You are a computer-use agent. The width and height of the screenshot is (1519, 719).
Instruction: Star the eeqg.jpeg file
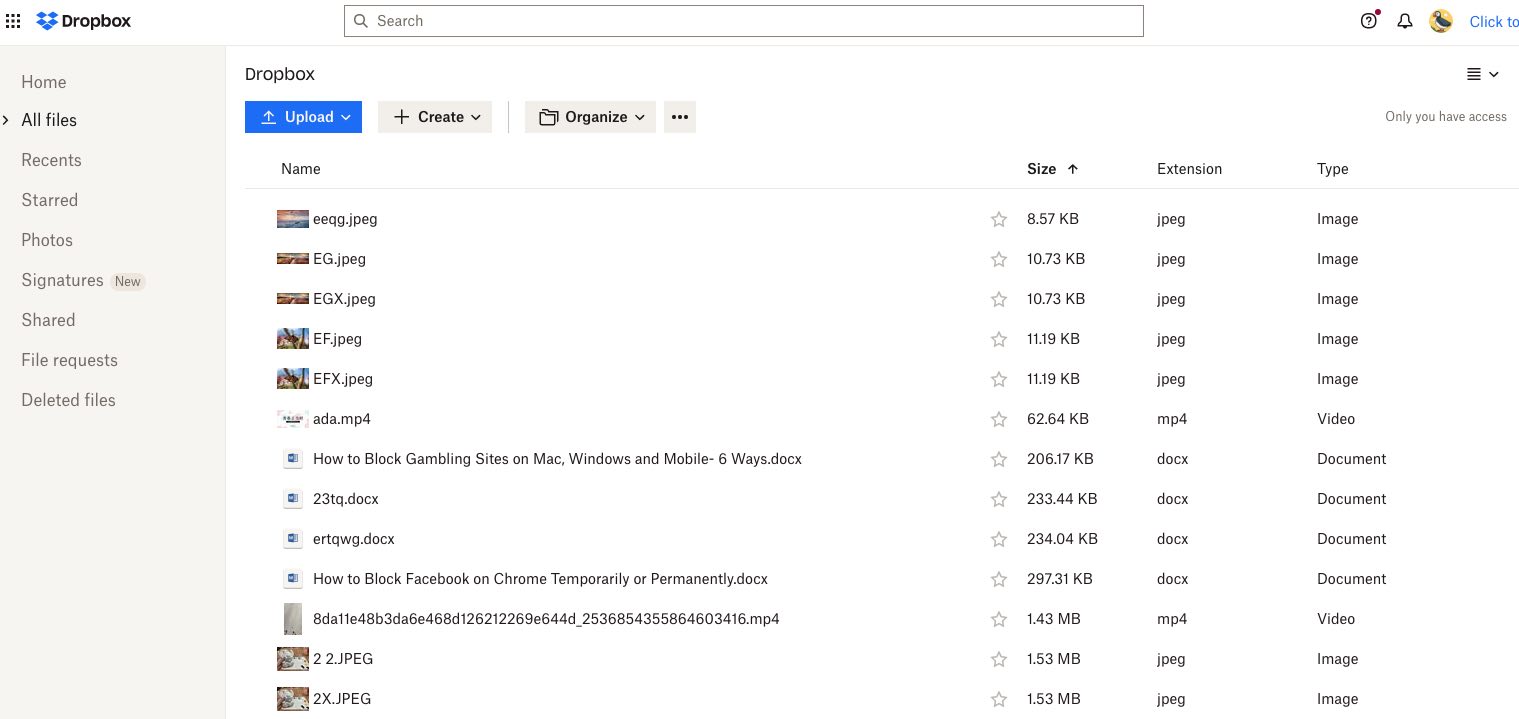coord(998,219)
